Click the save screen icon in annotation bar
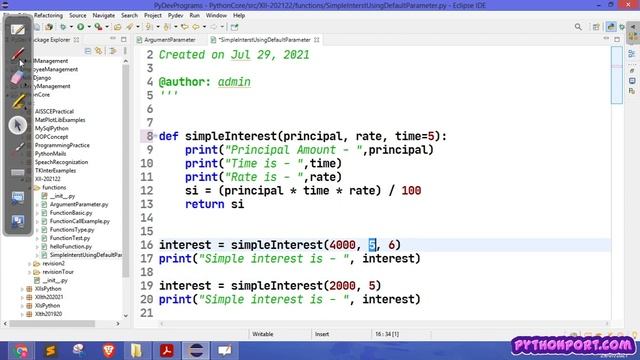The image size is (640, 360). coord(18,221)
